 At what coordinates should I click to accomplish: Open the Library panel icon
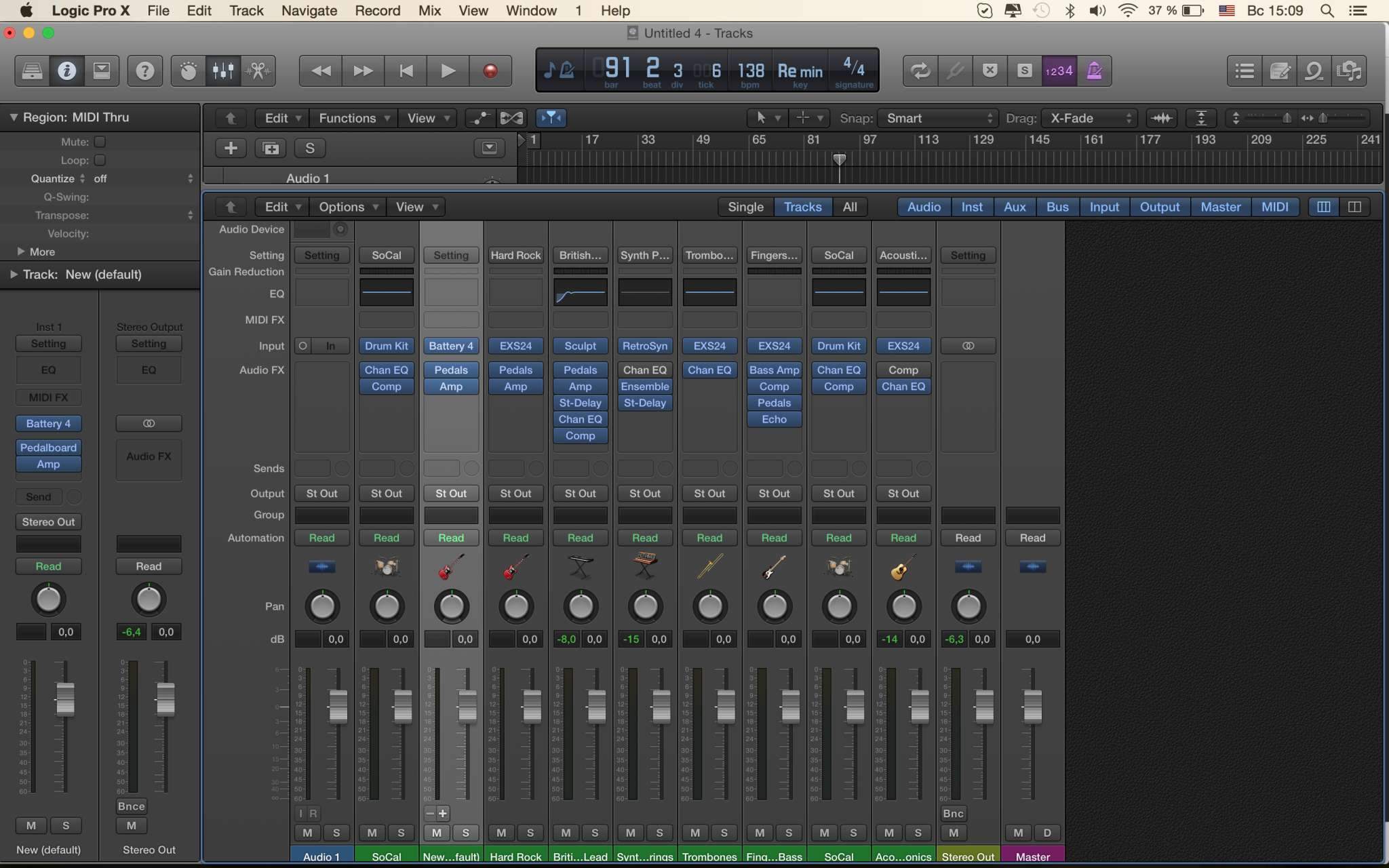click(x=32, y=71)
